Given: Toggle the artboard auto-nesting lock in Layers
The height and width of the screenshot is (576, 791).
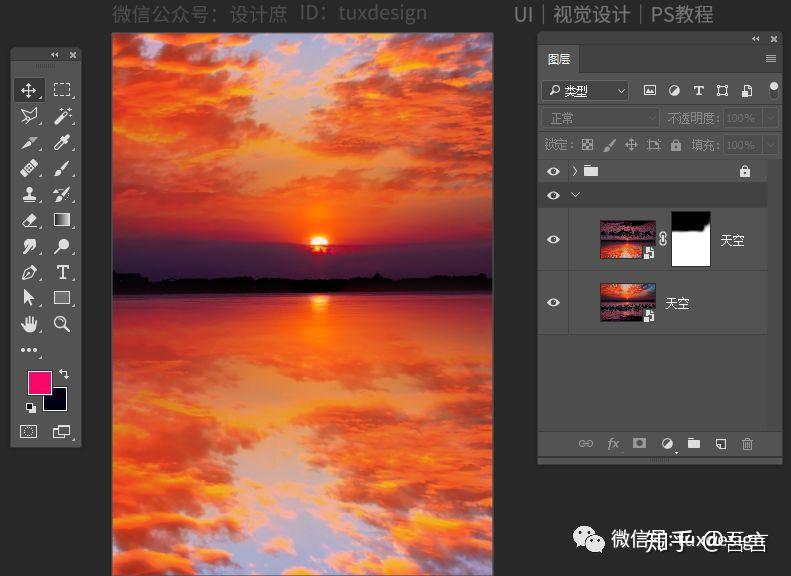Looking at the screenshot, I should [x=654, y=145].
